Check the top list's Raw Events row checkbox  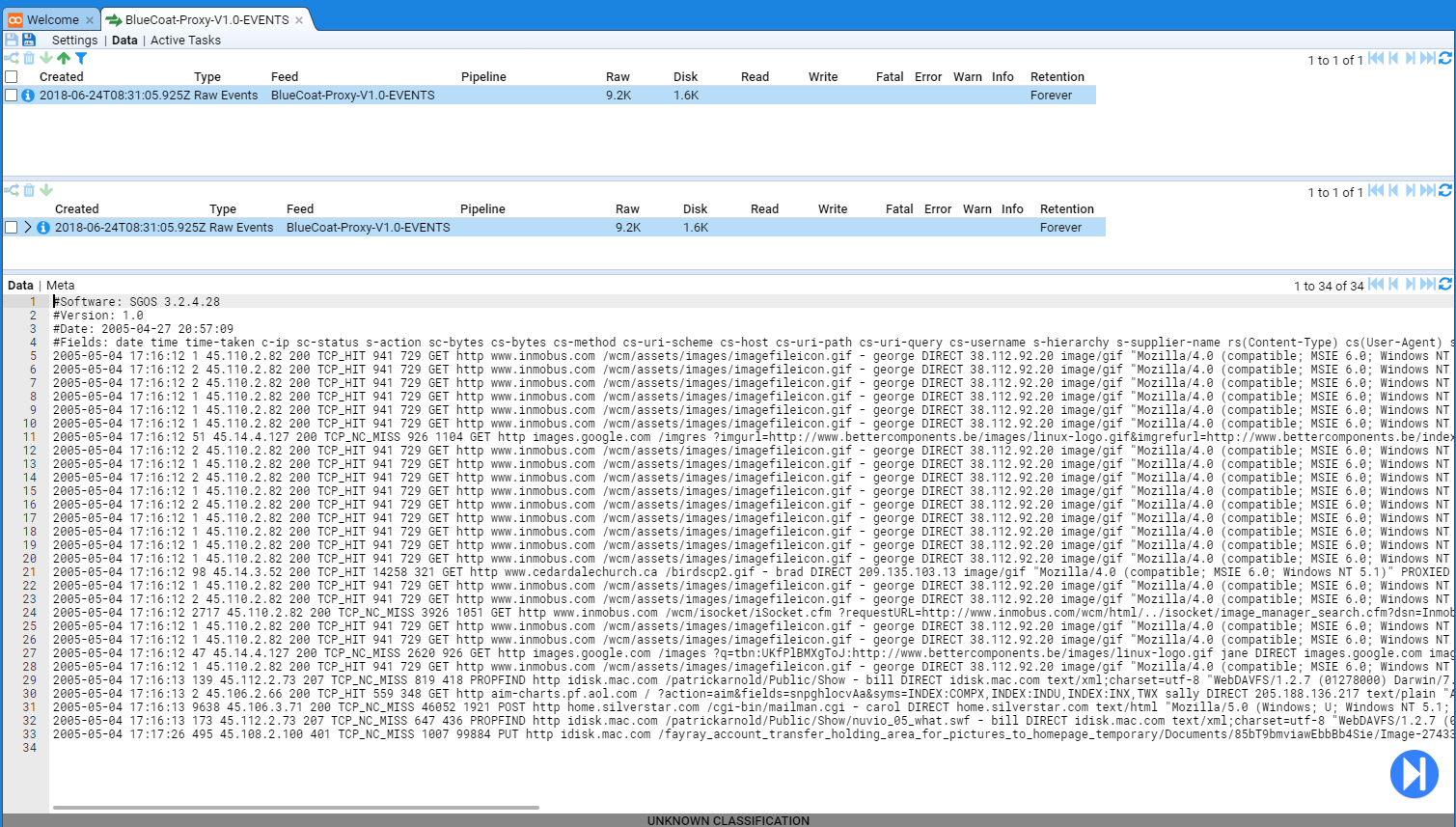coord(12,96)
